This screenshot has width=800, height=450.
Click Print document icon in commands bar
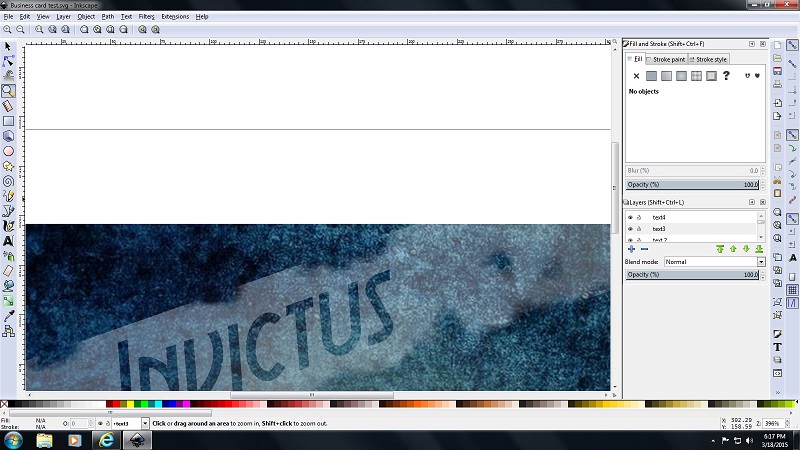[x=777, y=84]
